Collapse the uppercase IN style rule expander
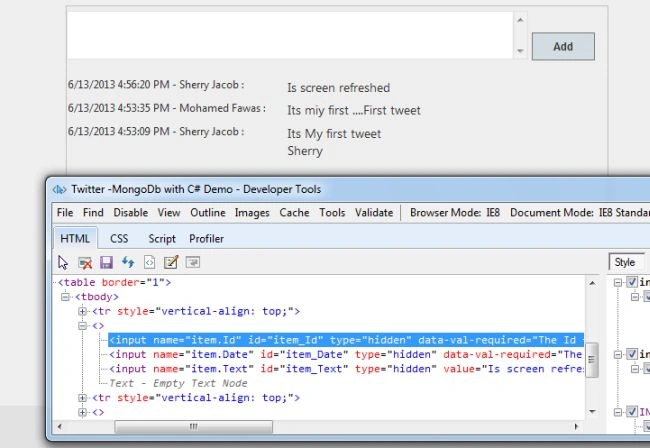 click(618, 412)
